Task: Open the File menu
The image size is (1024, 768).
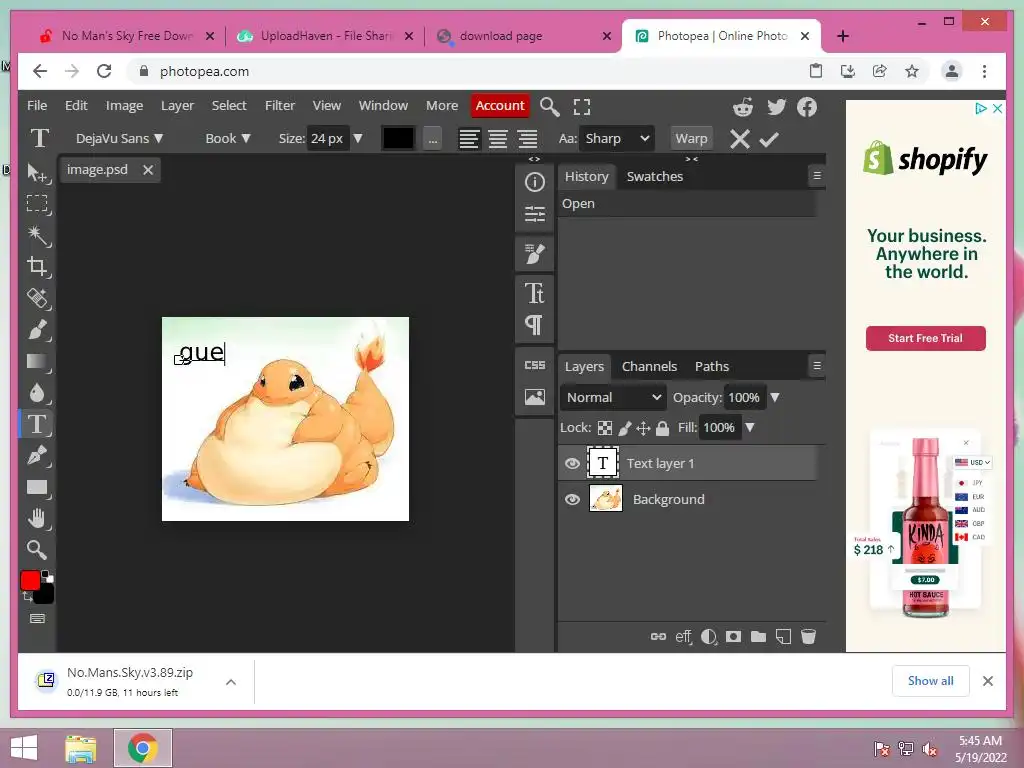Action: click(37, 106)
